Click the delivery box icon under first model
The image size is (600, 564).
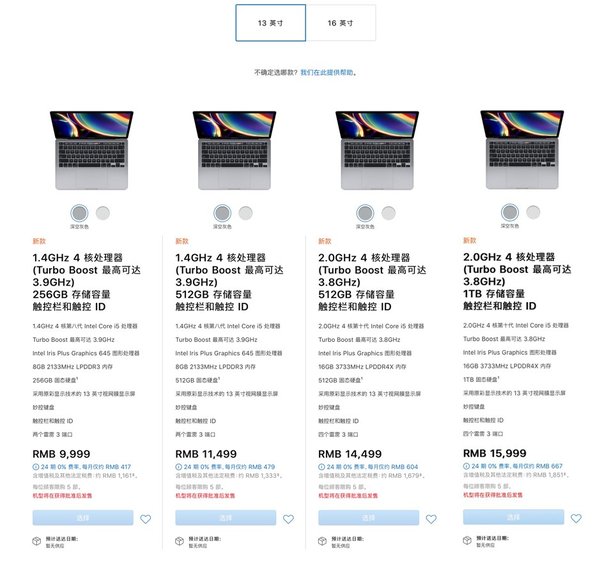tap(38, 542)
